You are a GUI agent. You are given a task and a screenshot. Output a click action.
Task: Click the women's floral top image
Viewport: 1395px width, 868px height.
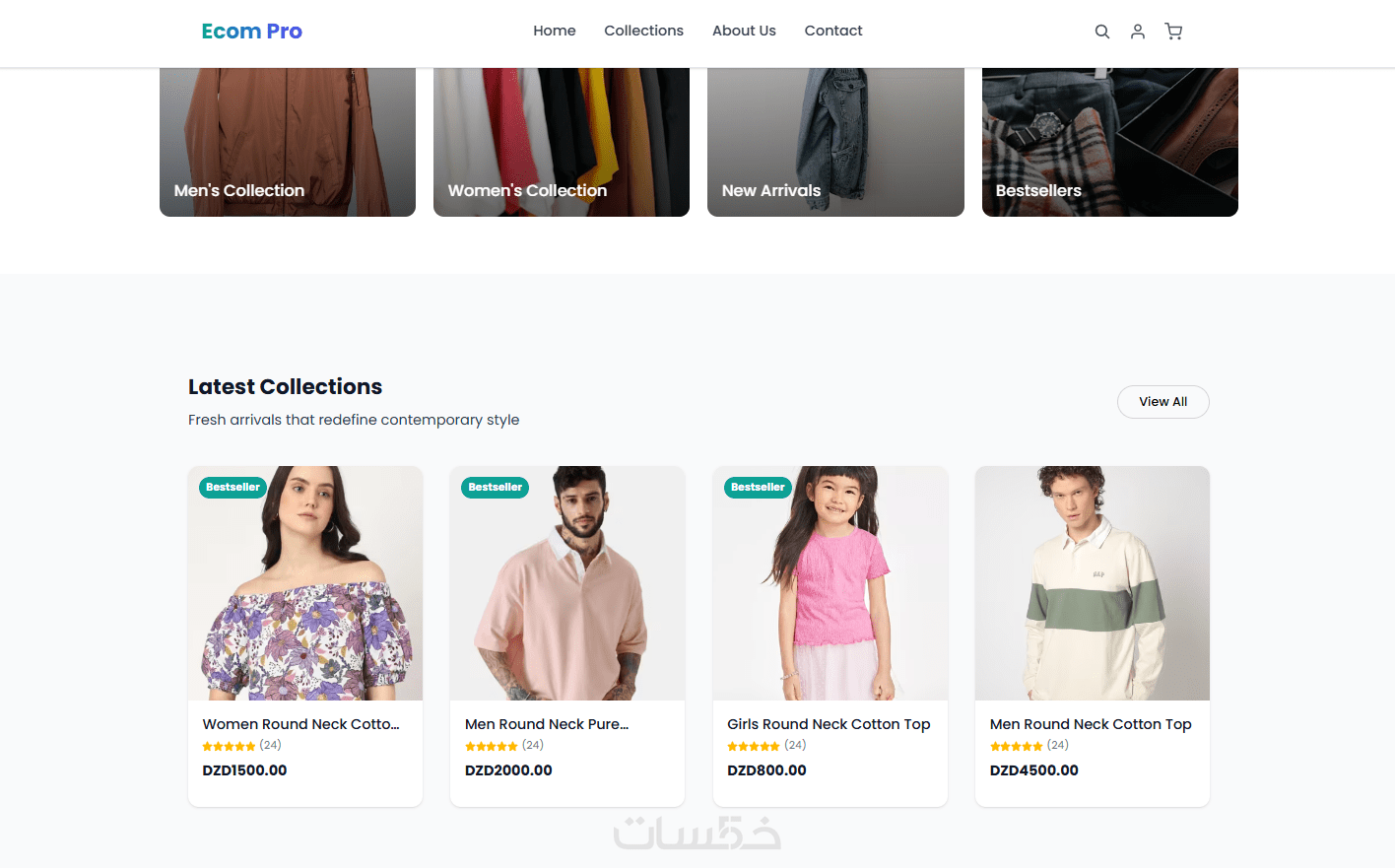click(305, 591)
